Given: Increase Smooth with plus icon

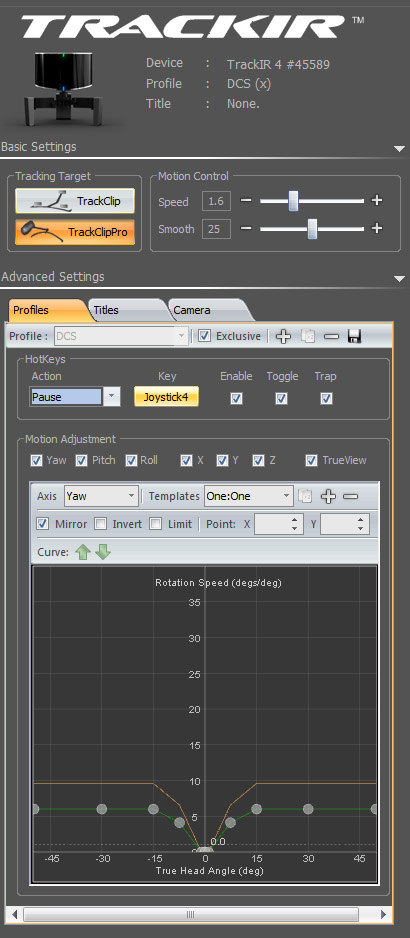Looking at the screenshot, I should pos(376,229).
